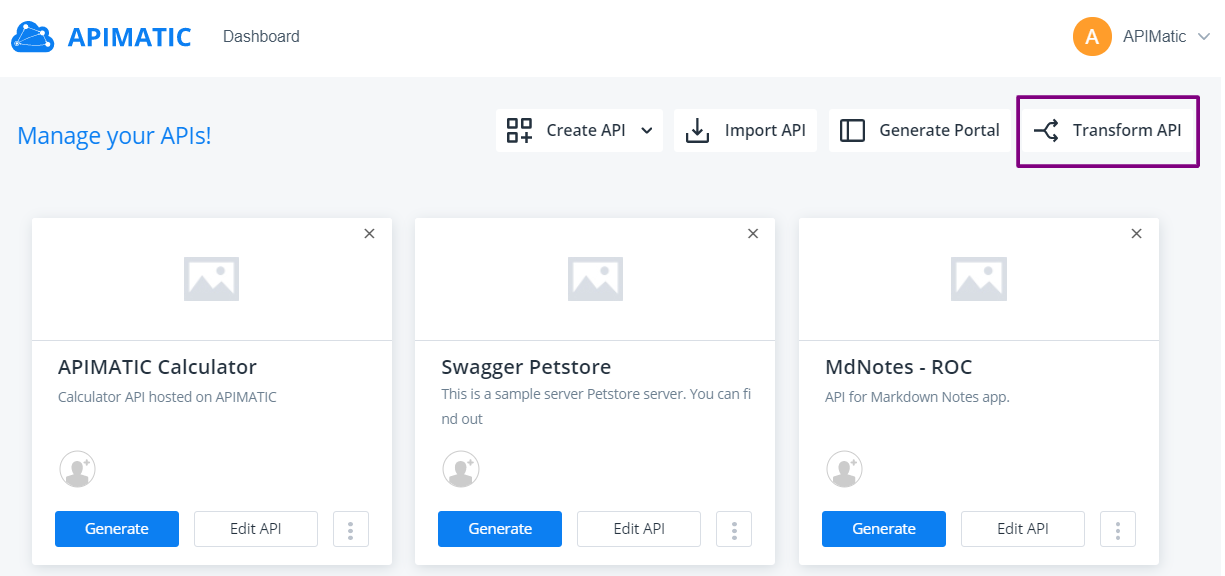Screen dimensions: 1225x576
Task: Click the Transform API button
Action: click(1107, 130)
